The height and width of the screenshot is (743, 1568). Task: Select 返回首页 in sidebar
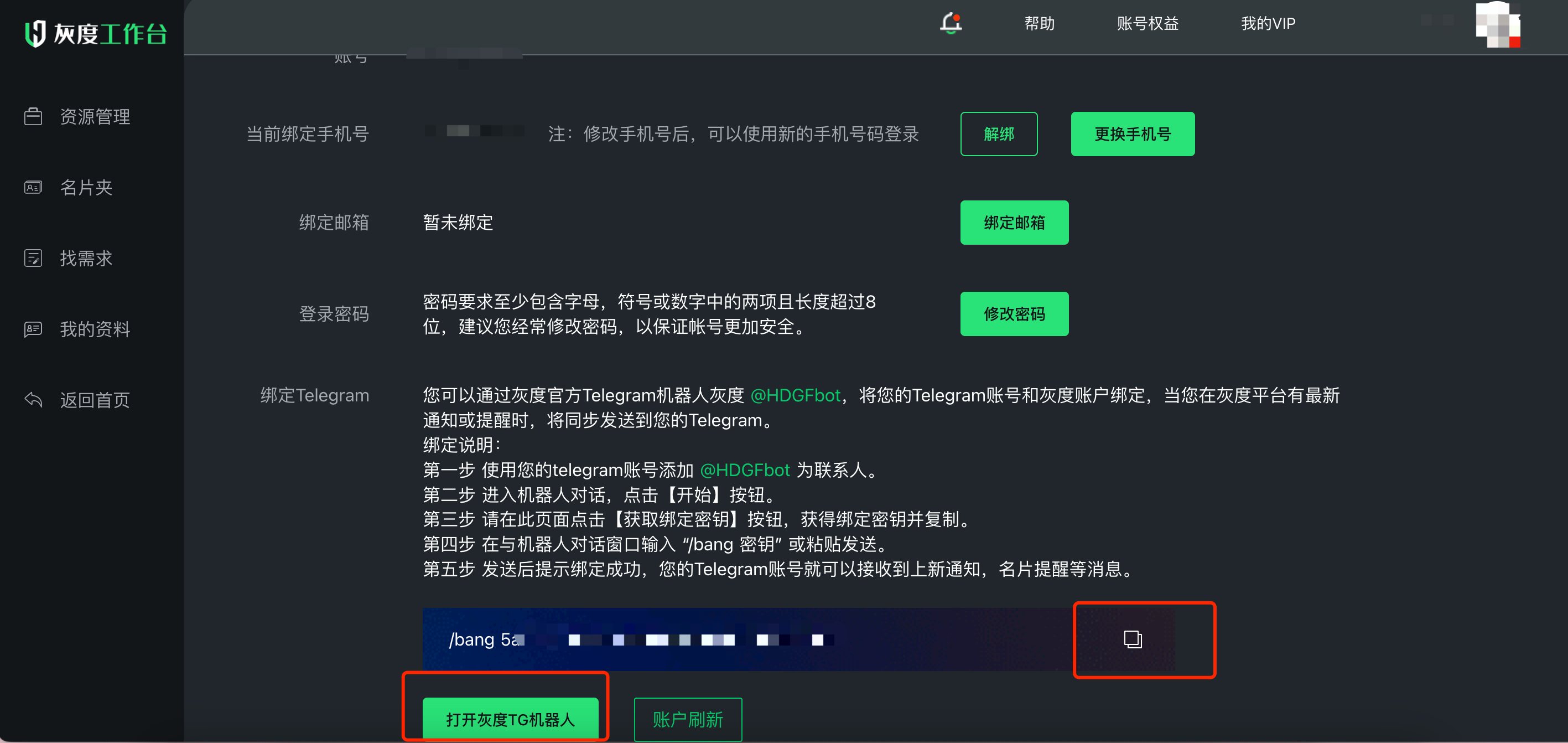point(95,400)
